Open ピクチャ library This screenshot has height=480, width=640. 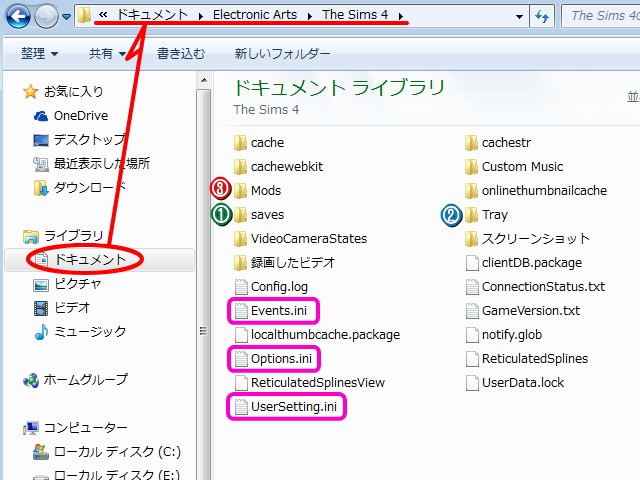click(67, 284)
